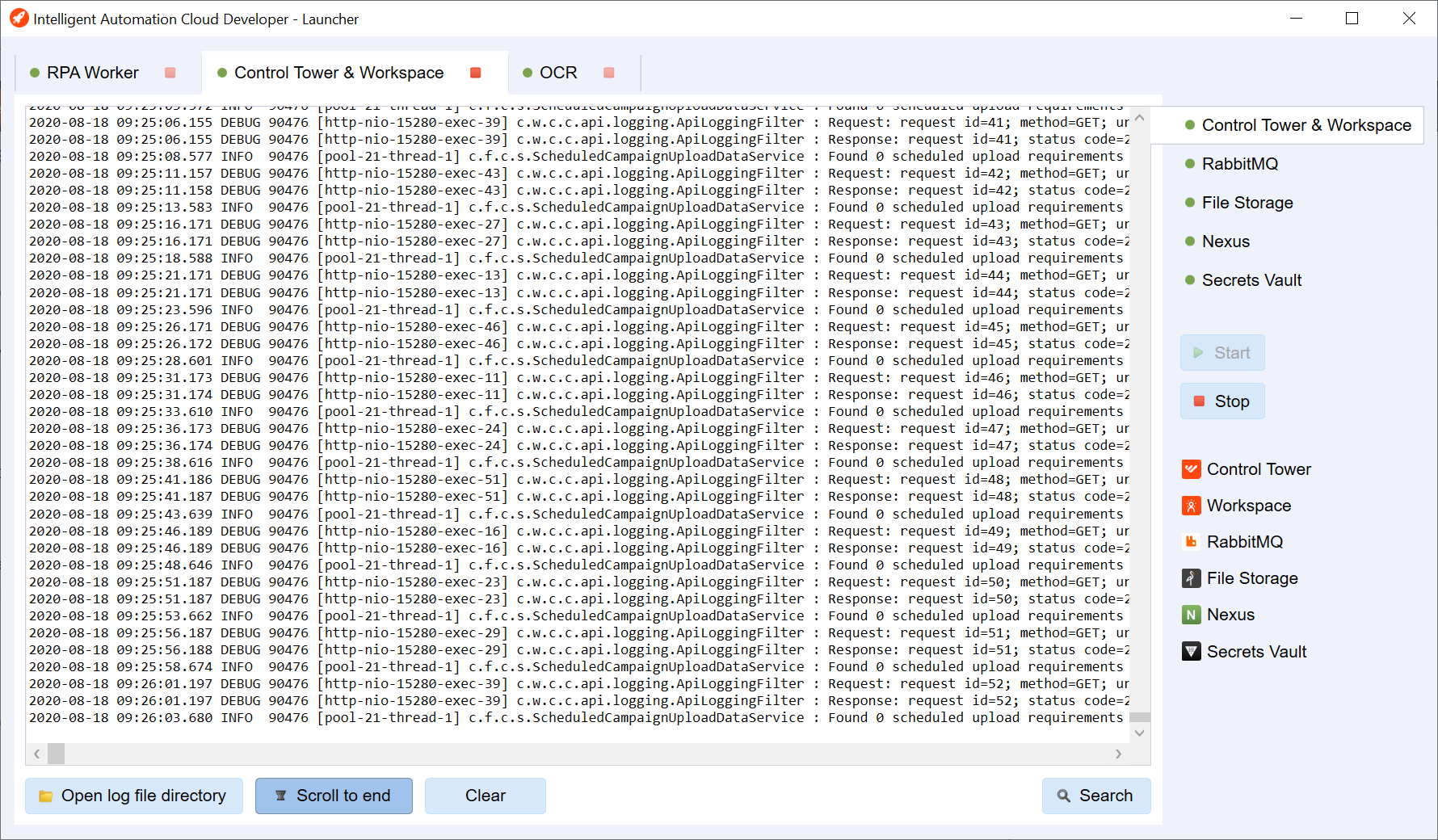Viewport: 1438px width, 840px height.
Task: Open the Secrets Vault link
Action: 1256,652
